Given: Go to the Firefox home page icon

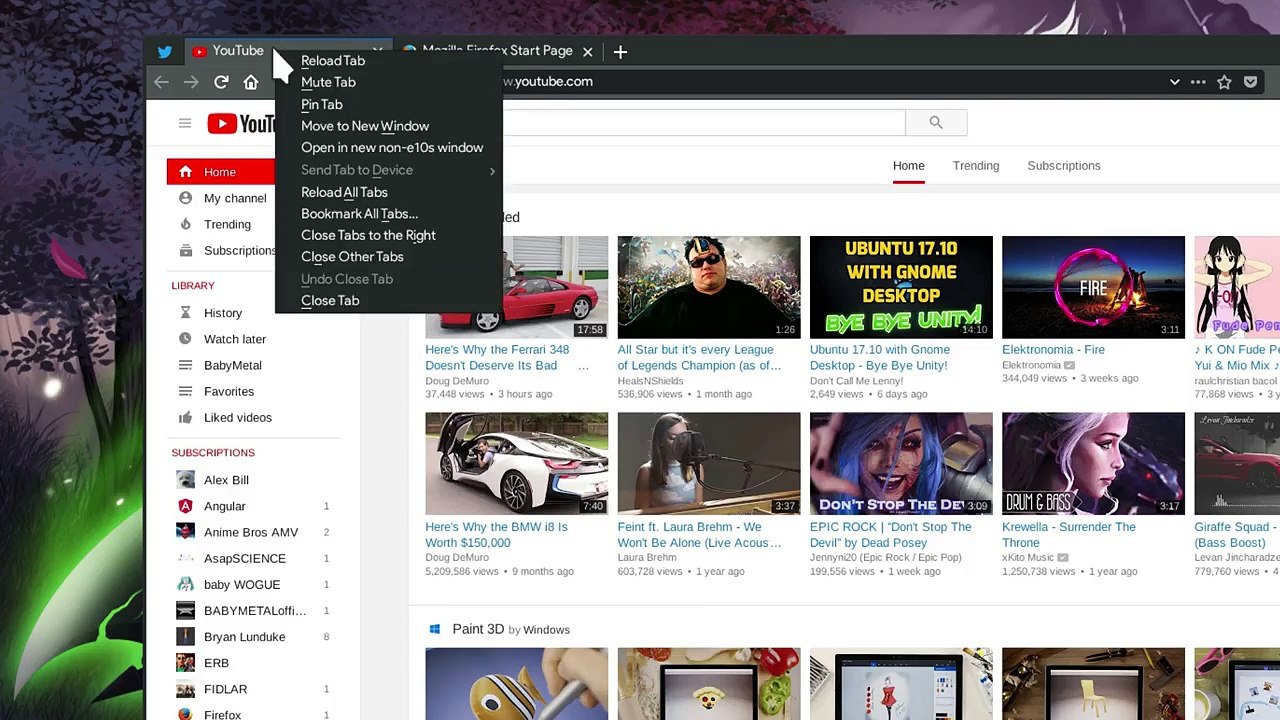Looking at the screenshot, I should (x=251, y=82).
